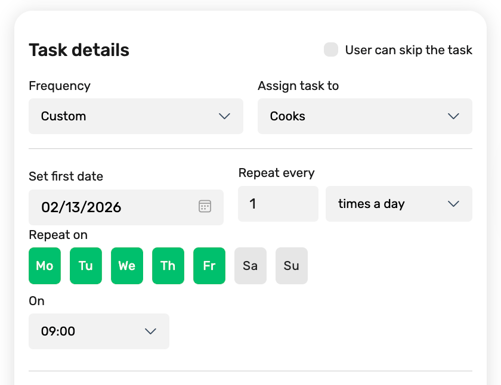Click the calendar icon in the date field
501x385 pixels.
point(205,206)
